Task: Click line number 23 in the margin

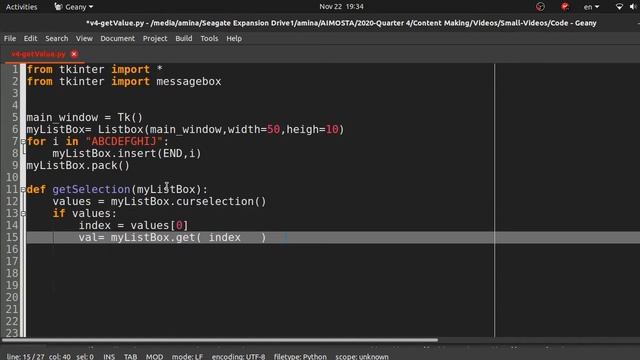Action: pyautogui.click(x=12, y=333)
